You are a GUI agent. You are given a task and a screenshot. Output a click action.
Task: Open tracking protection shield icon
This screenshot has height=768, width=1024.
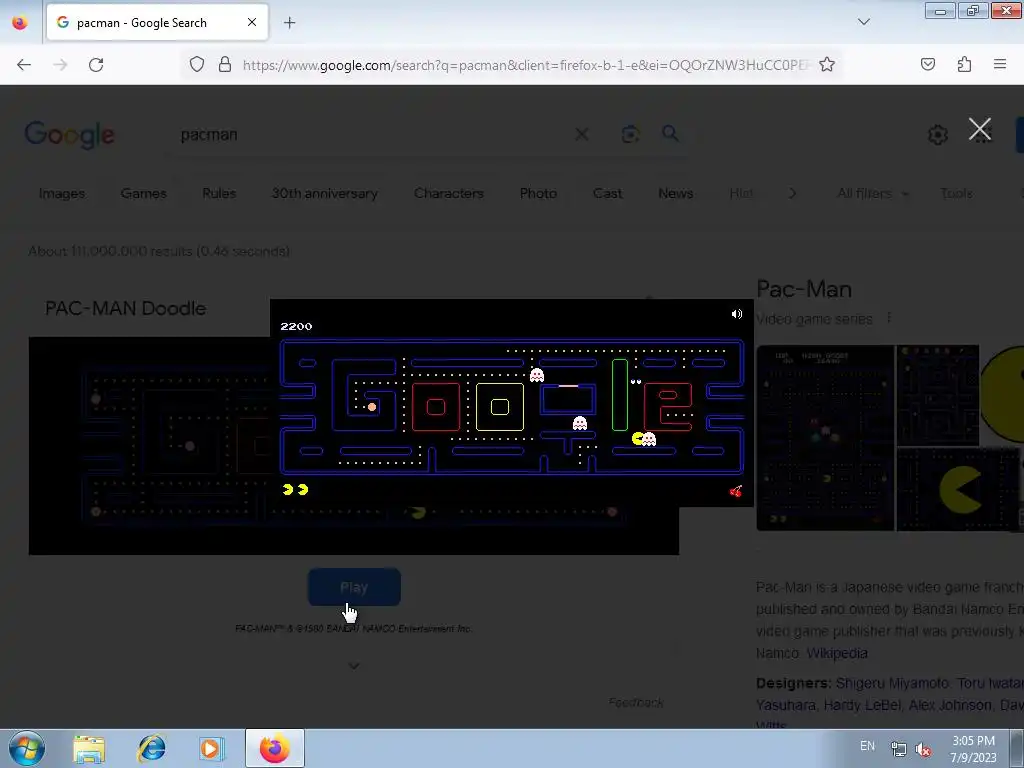(197, 65)
